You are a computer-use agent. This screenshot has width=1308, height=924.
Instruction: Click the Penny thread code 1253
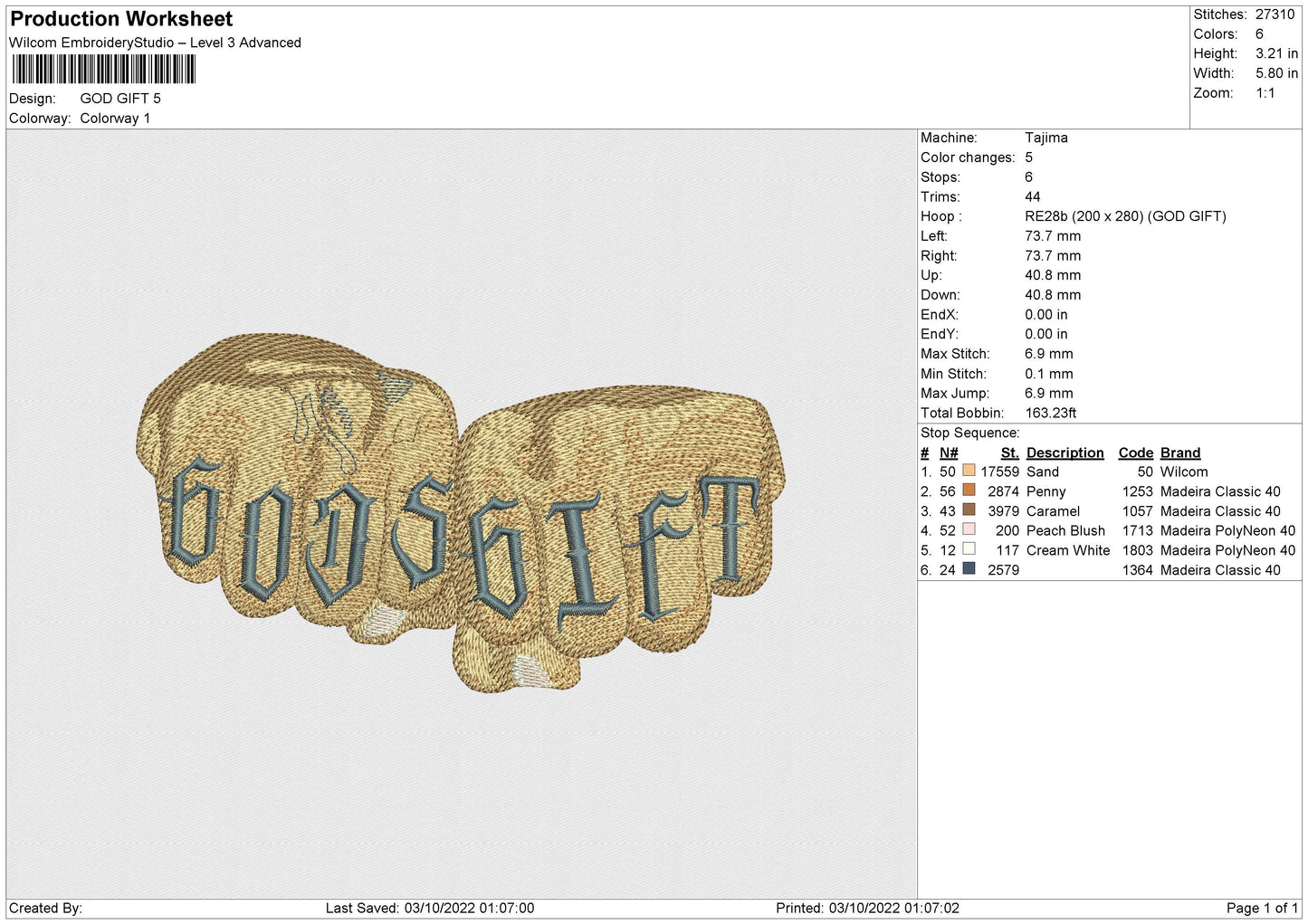1137,491
